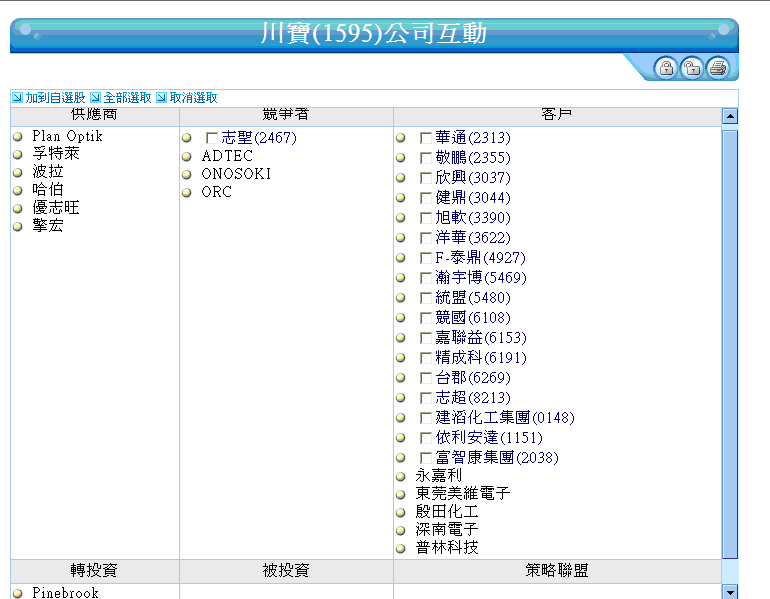Click the lock icon in the header

pyautogui.click(x=666, y=68)
